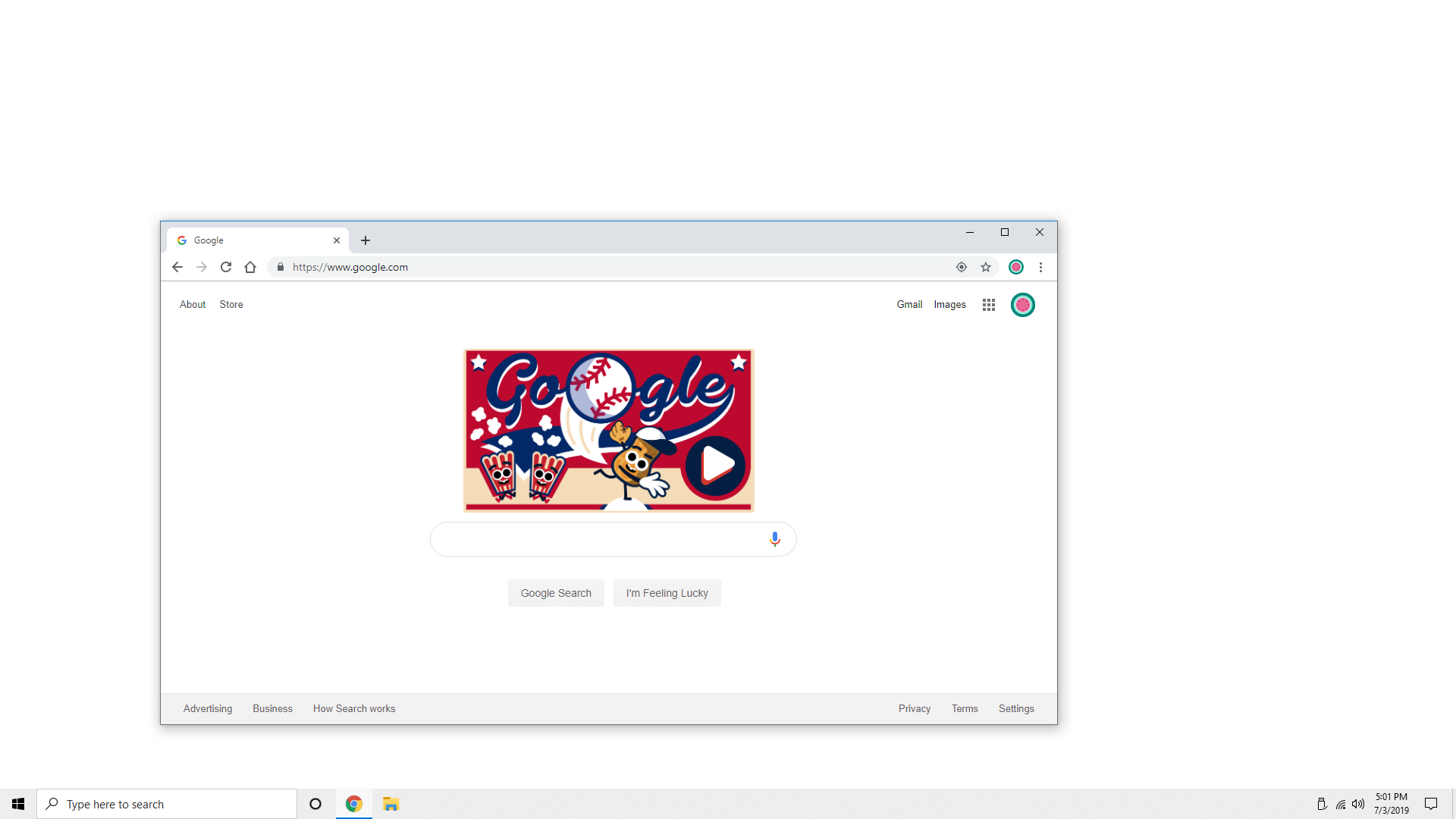Screen dimensions: 1456x819
Task: Click About link in bottom navigation
Action: (x=192, y=304)
